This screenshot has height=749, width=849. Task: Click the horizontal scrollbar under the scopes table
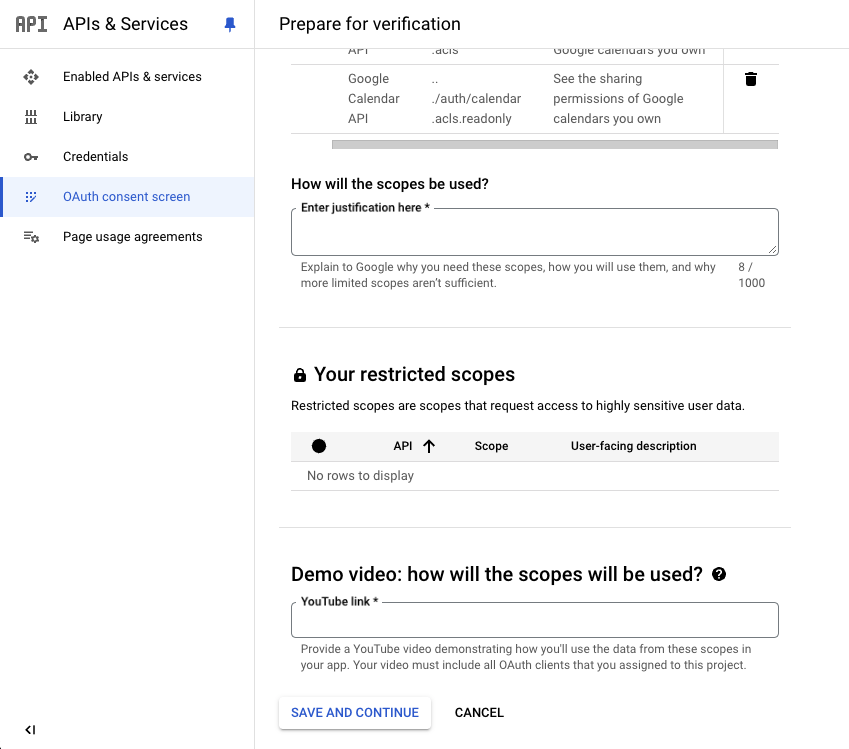(x=554, y=145)
